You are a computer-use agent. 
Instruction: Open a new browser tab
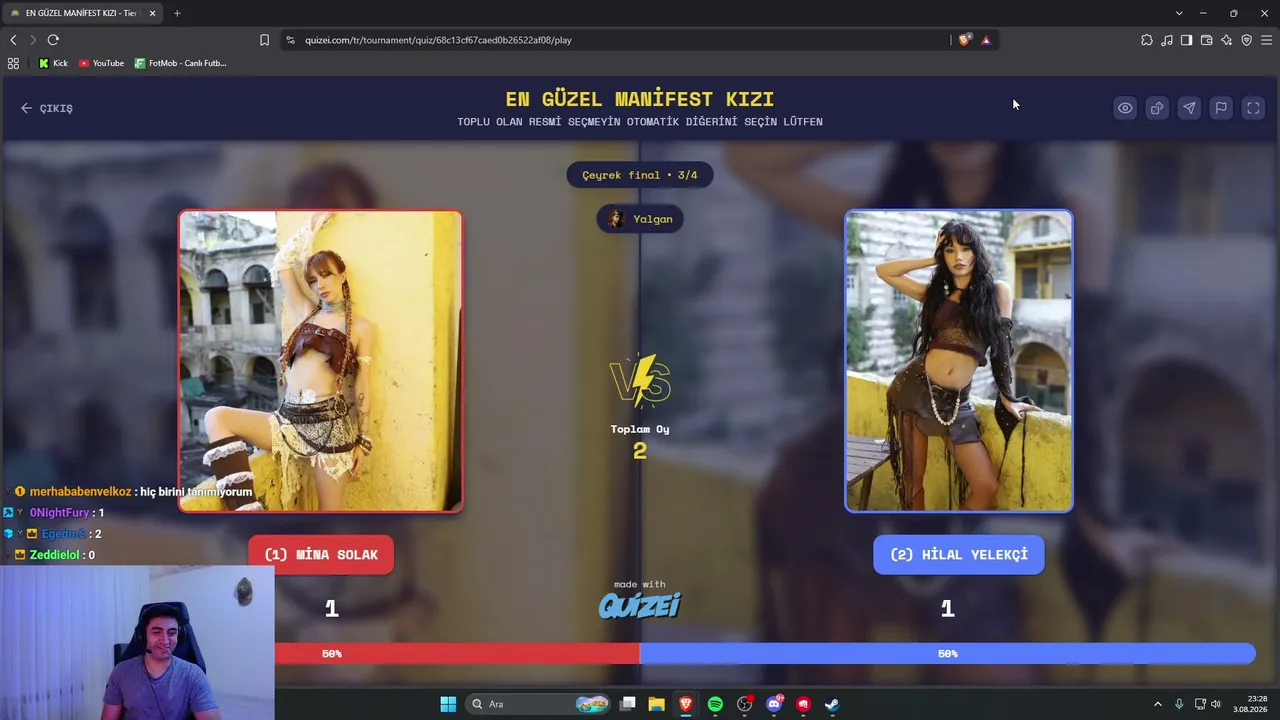177,13
